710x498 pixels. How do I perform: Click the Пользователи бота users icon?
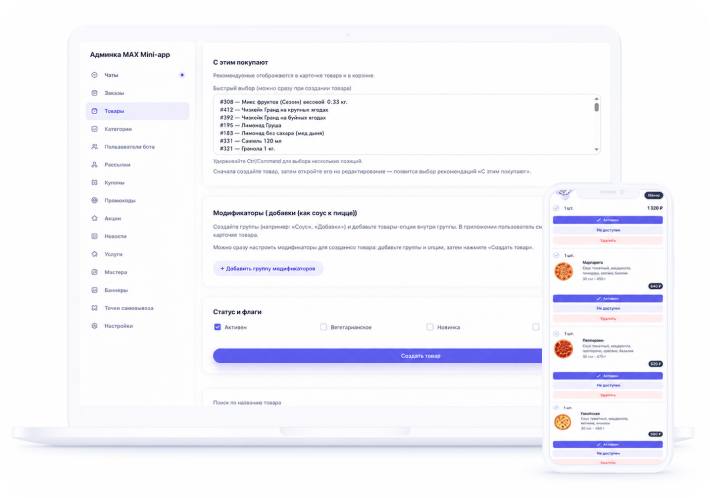tap(94, 147)
